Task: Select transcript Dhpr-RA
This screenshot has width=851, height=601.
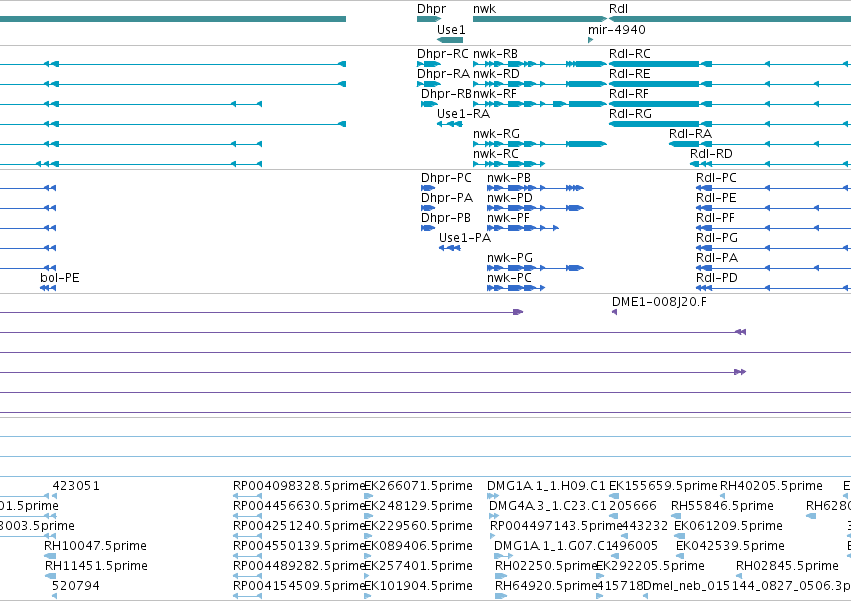Action: [x=429, y=84]
